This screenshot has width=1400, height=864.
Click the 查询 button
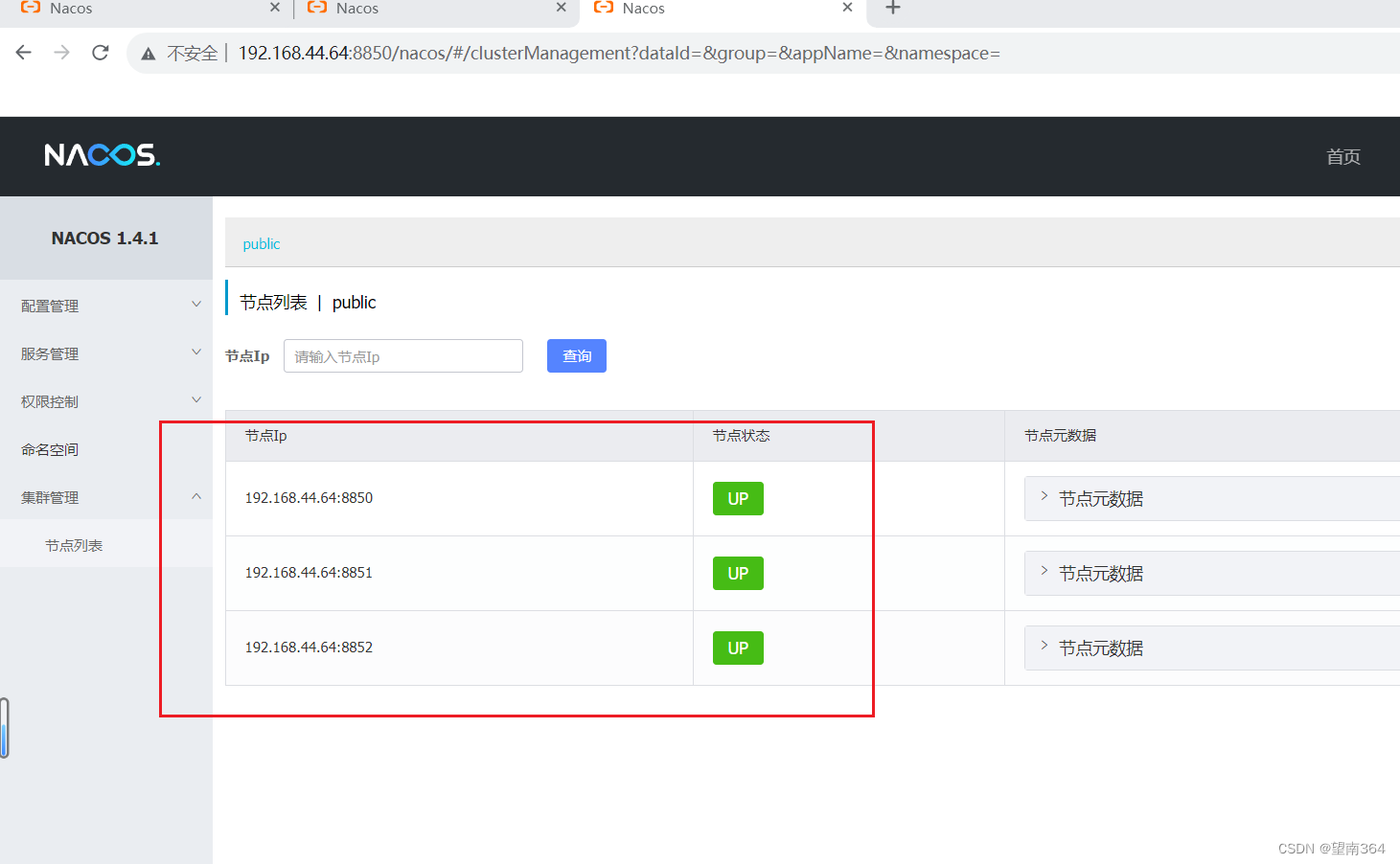tap(577, 356)
